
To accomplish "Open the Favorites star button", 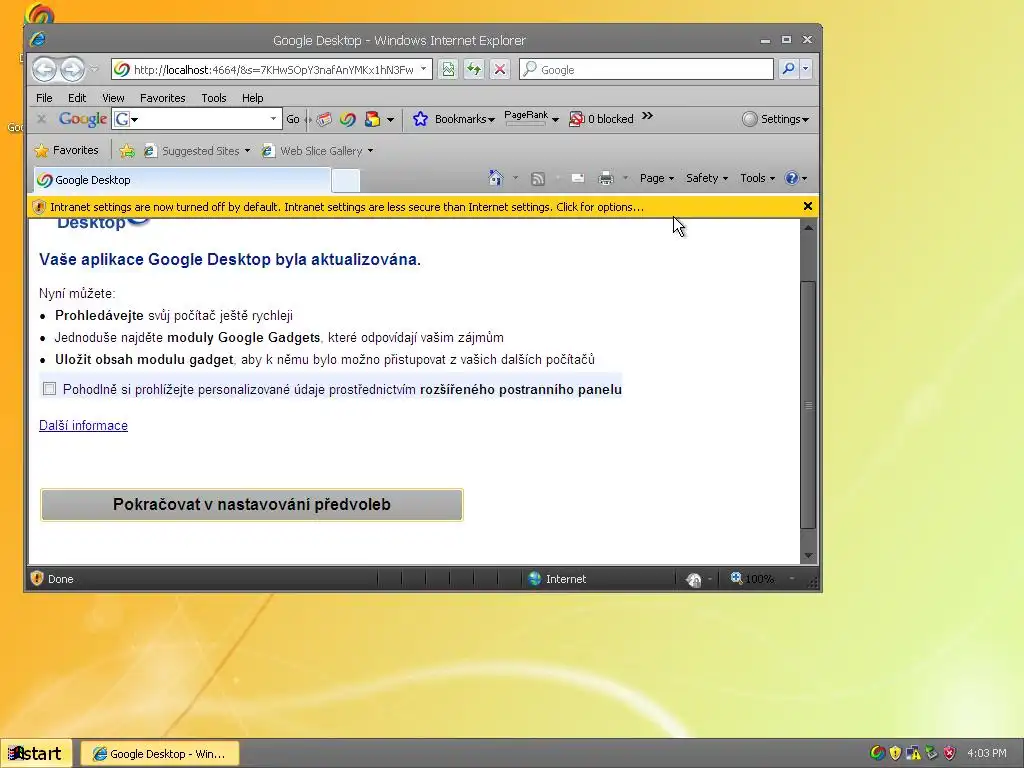I will click(66, 150).
